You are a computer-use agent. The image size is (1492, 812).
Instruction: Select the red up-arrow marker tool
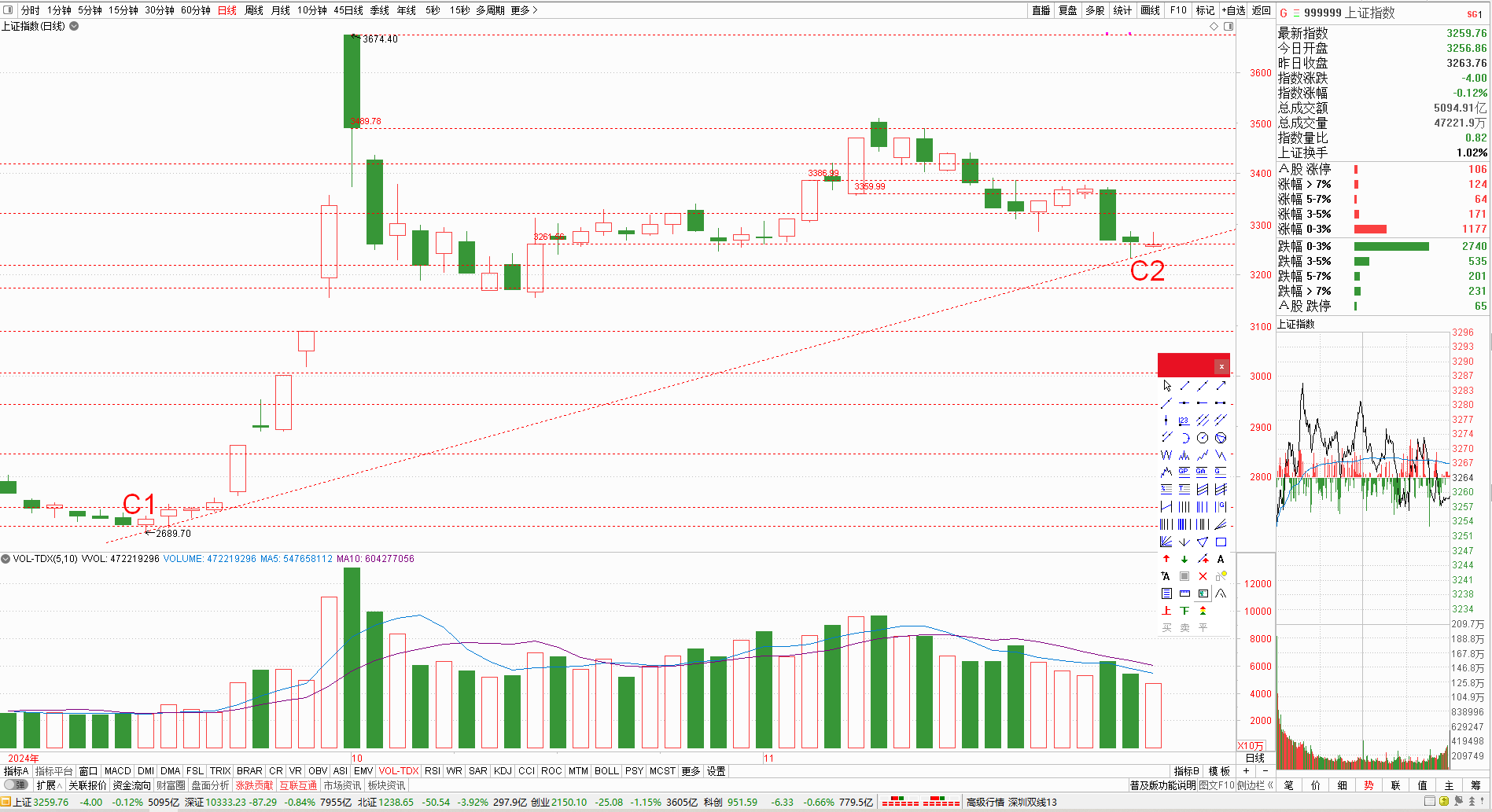[1166, 559]
